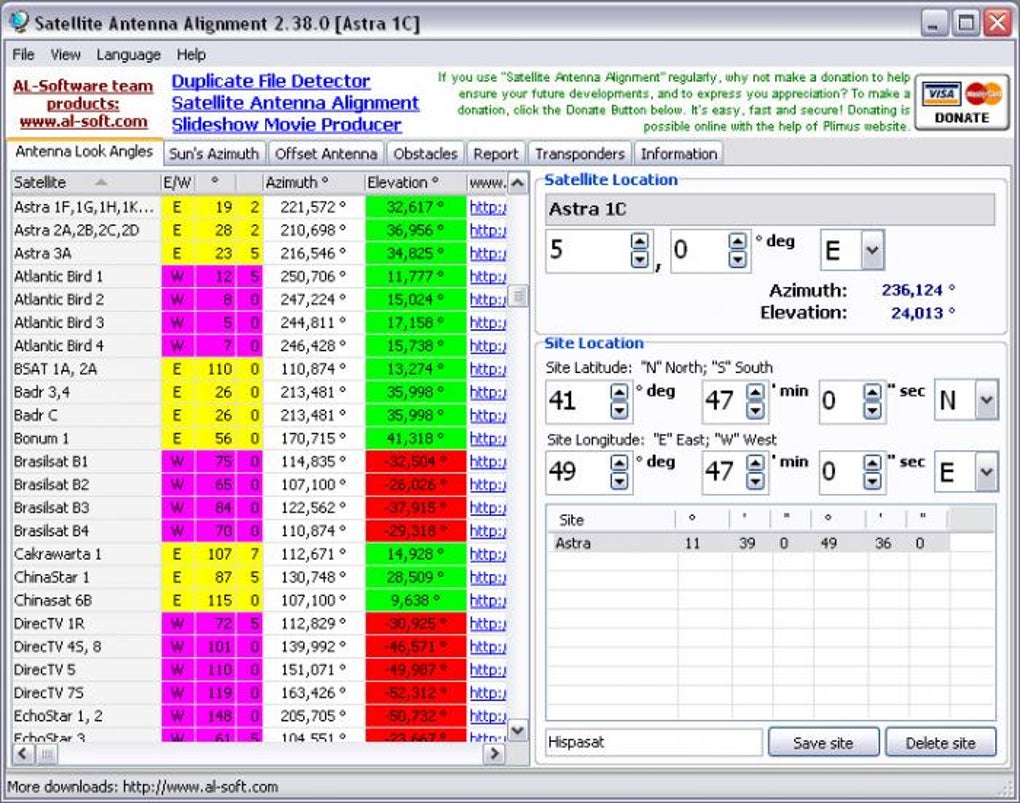Decrease site latitude seconds with down arrow

click(872, 410)
